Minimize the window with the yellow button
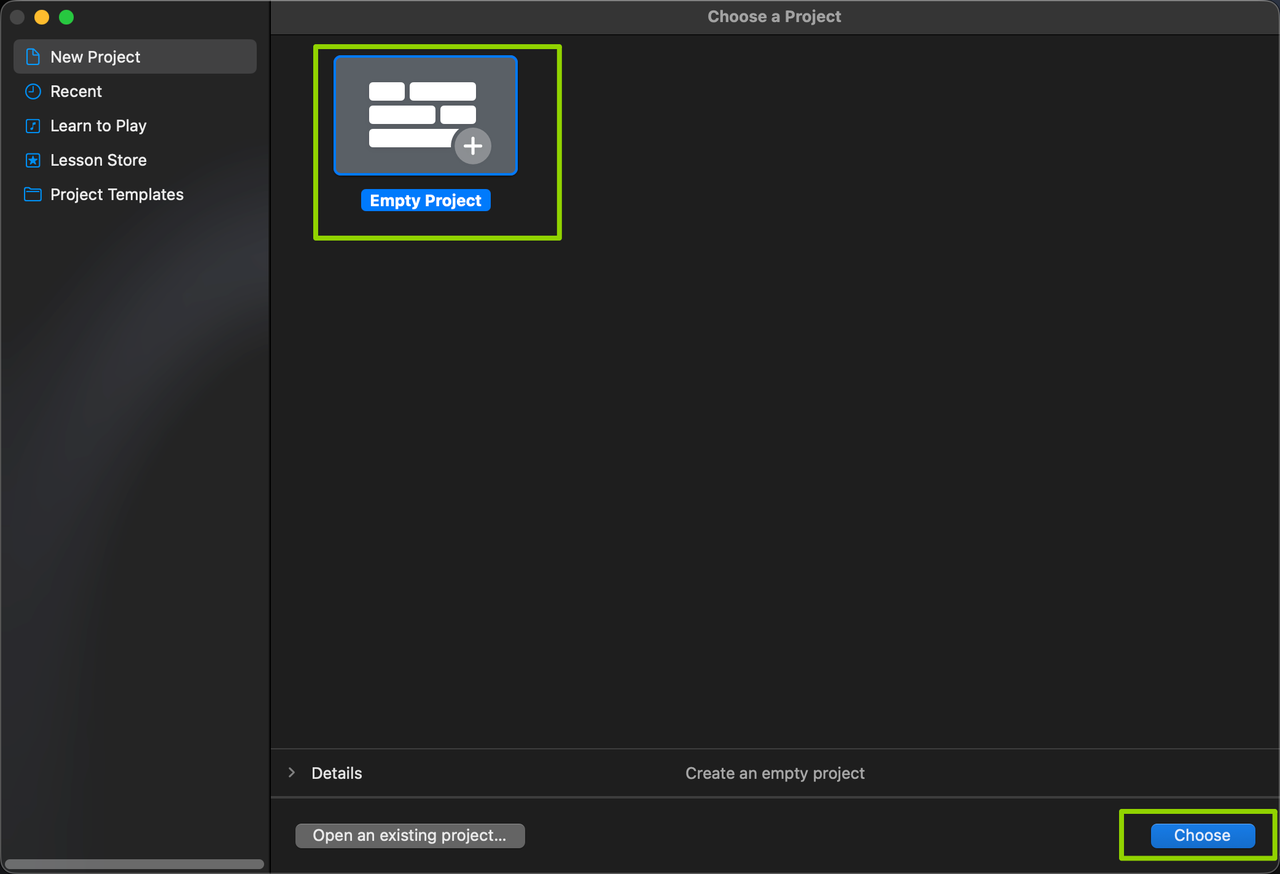Image resolution: width=1280 pixels, height=874 pixels. [42, 17]
